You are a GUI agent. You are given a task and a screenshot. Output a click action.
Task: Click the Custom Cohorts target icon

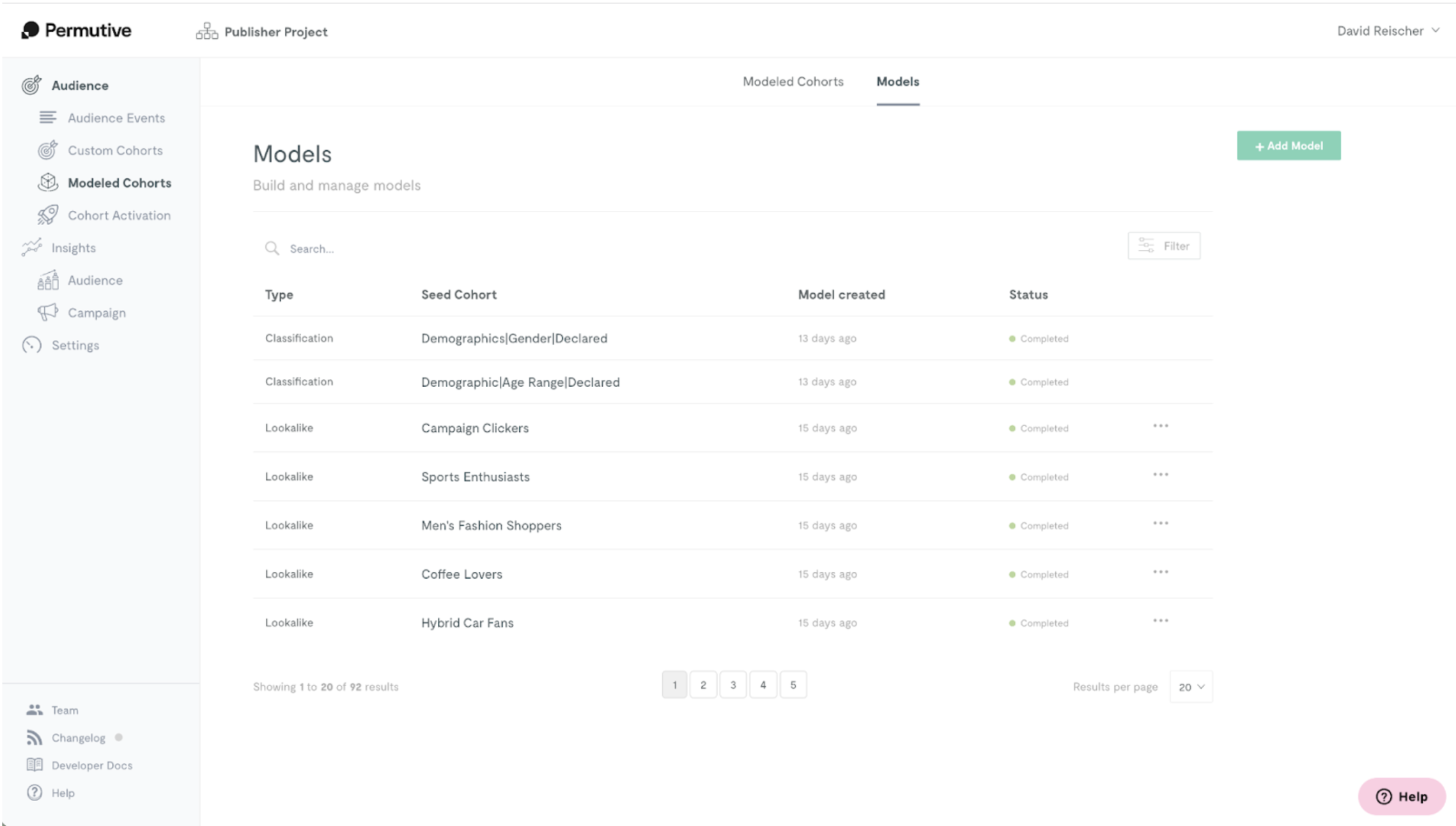(x=47, y=150)
